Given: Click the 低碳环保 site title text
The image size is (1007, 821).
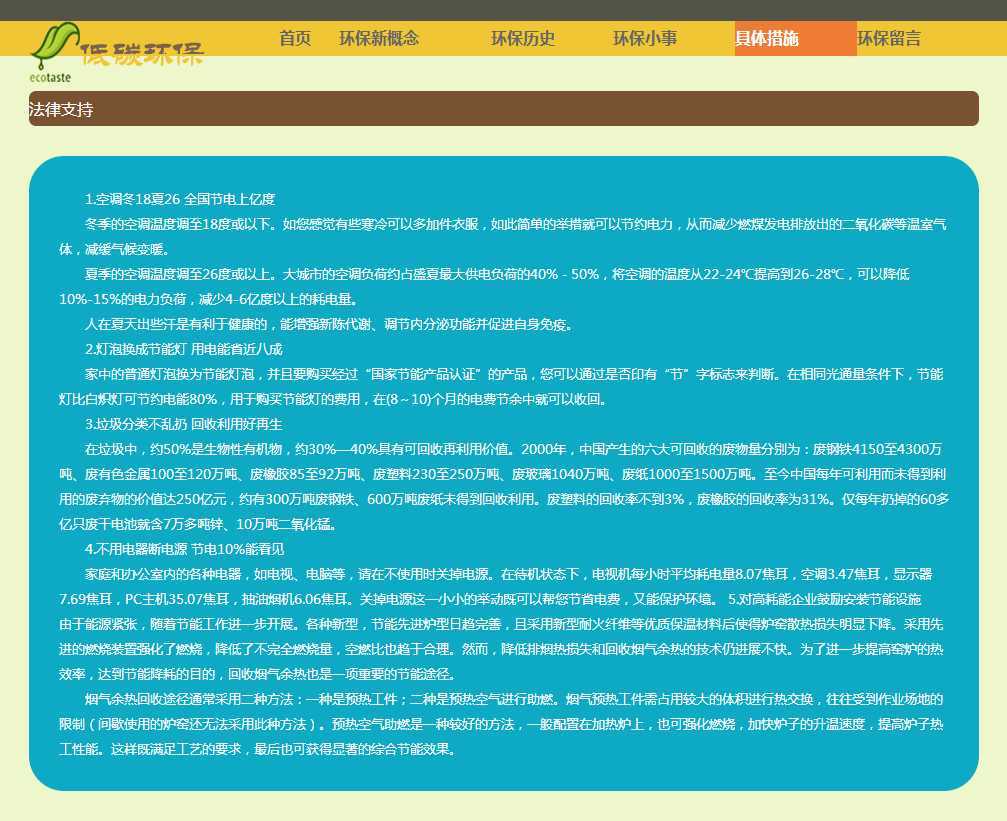Looking at the screenshot, I should point(142,54).
